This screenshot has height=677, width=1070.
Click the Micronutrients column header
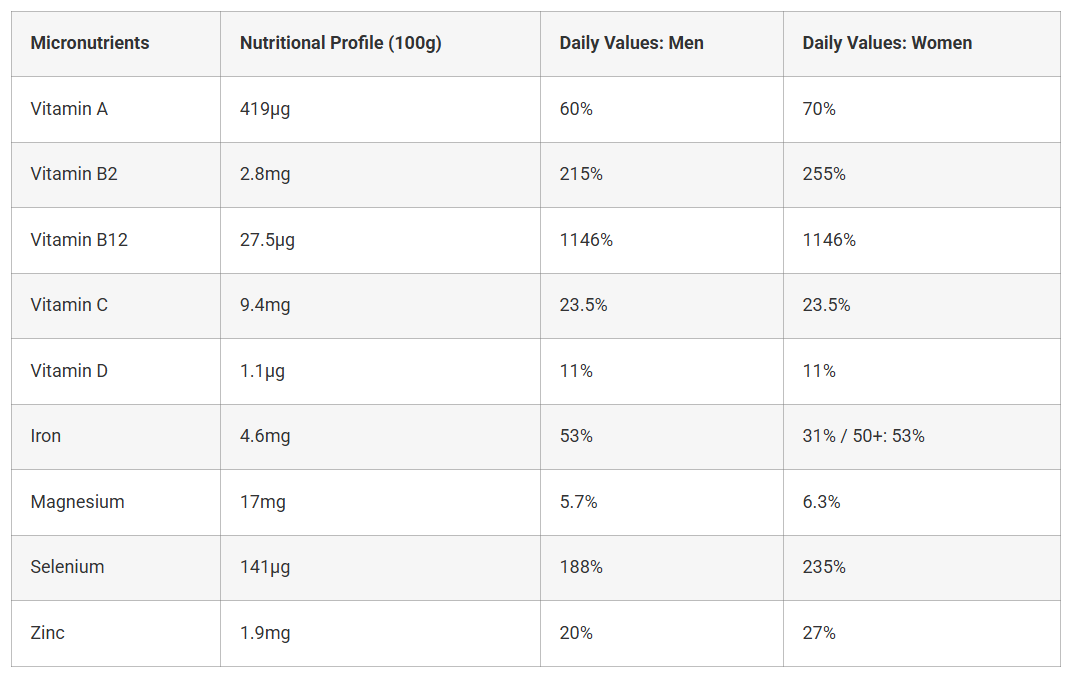pos(89,43)
